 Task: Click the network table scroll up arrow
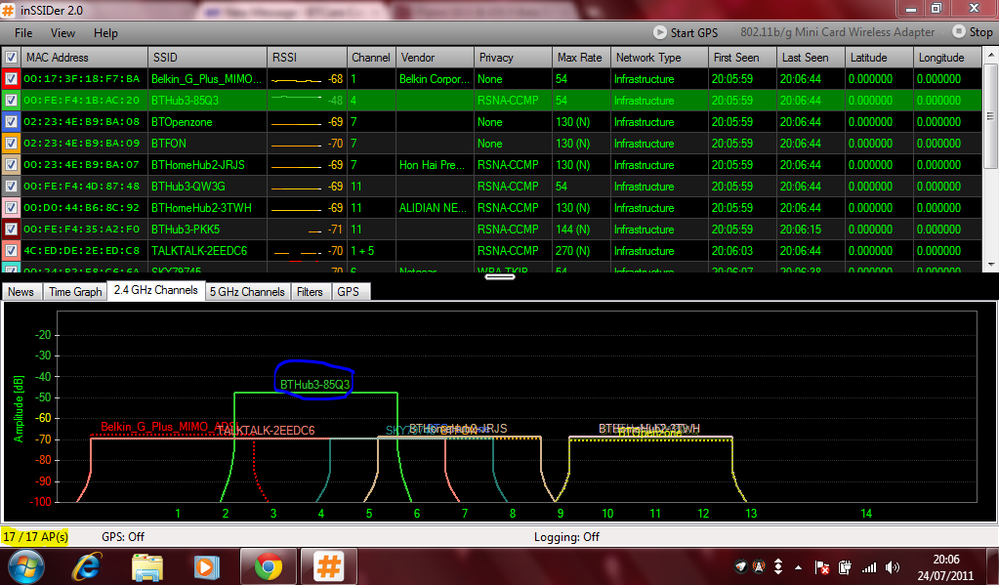[x=990, y=55]
